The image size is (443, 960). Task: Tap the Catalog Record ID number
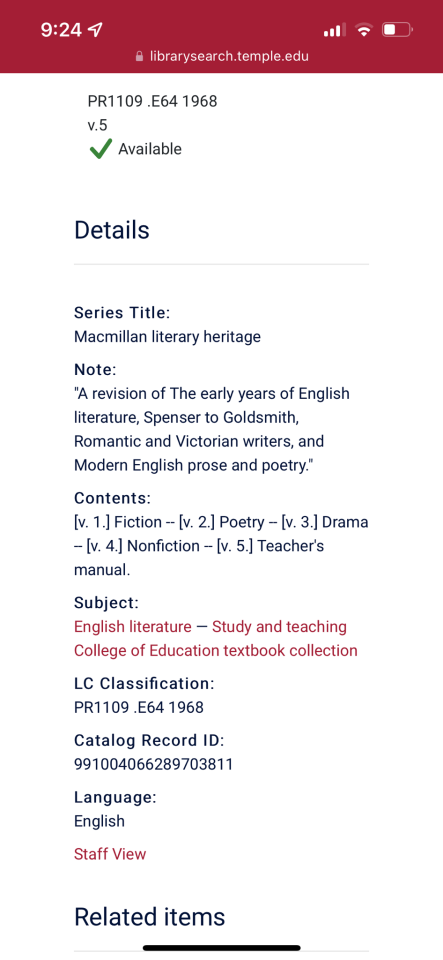point(154,764)
